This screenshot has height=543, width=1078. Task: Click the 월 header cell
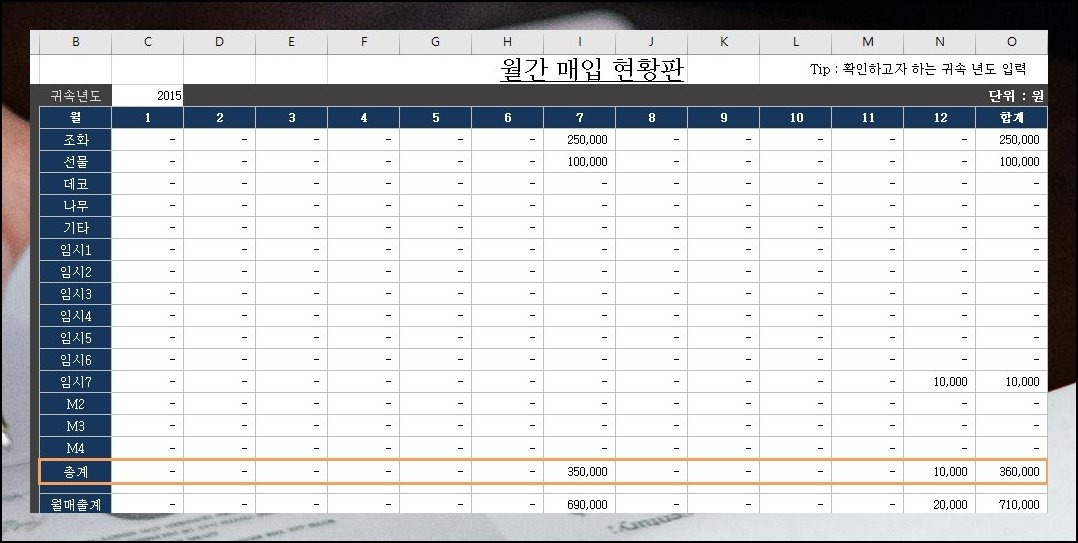(x=76, y=118)
